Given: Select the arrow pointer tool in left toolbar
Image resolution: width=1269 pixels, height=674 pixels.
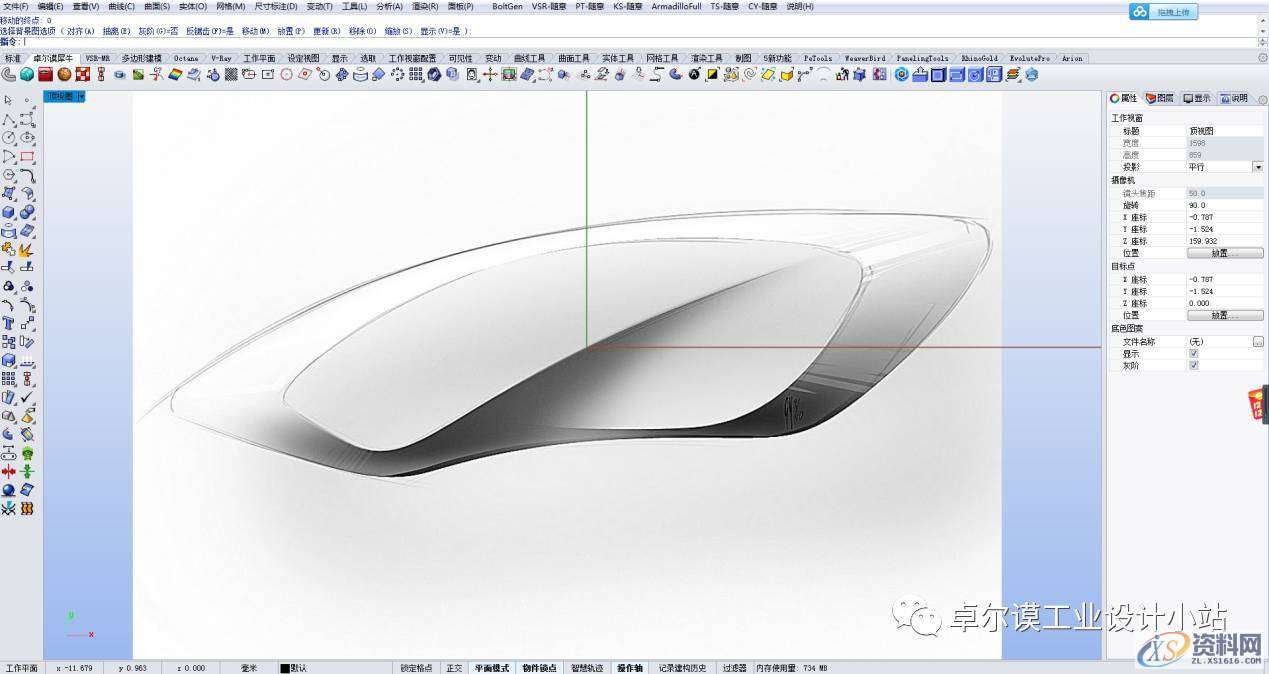Looking at the screenshot, I should tap(8, 100).
